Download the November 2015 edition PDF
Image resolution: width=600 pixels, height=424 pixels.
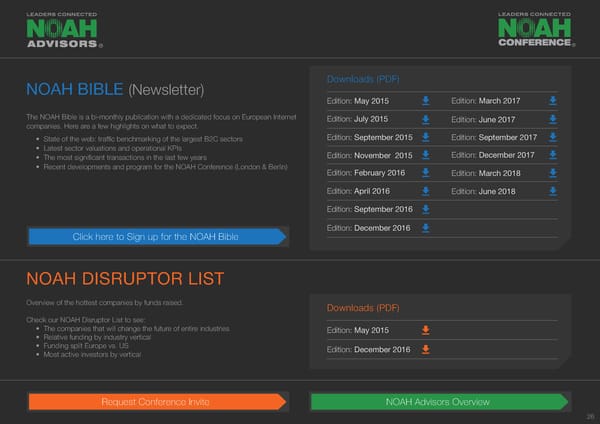point(426,155)
